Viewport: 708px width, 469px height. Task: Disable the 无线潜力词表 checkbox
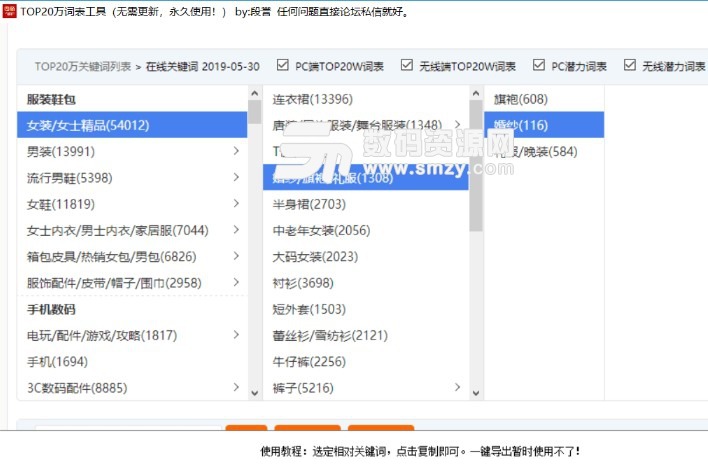click(x=629, y=65)
